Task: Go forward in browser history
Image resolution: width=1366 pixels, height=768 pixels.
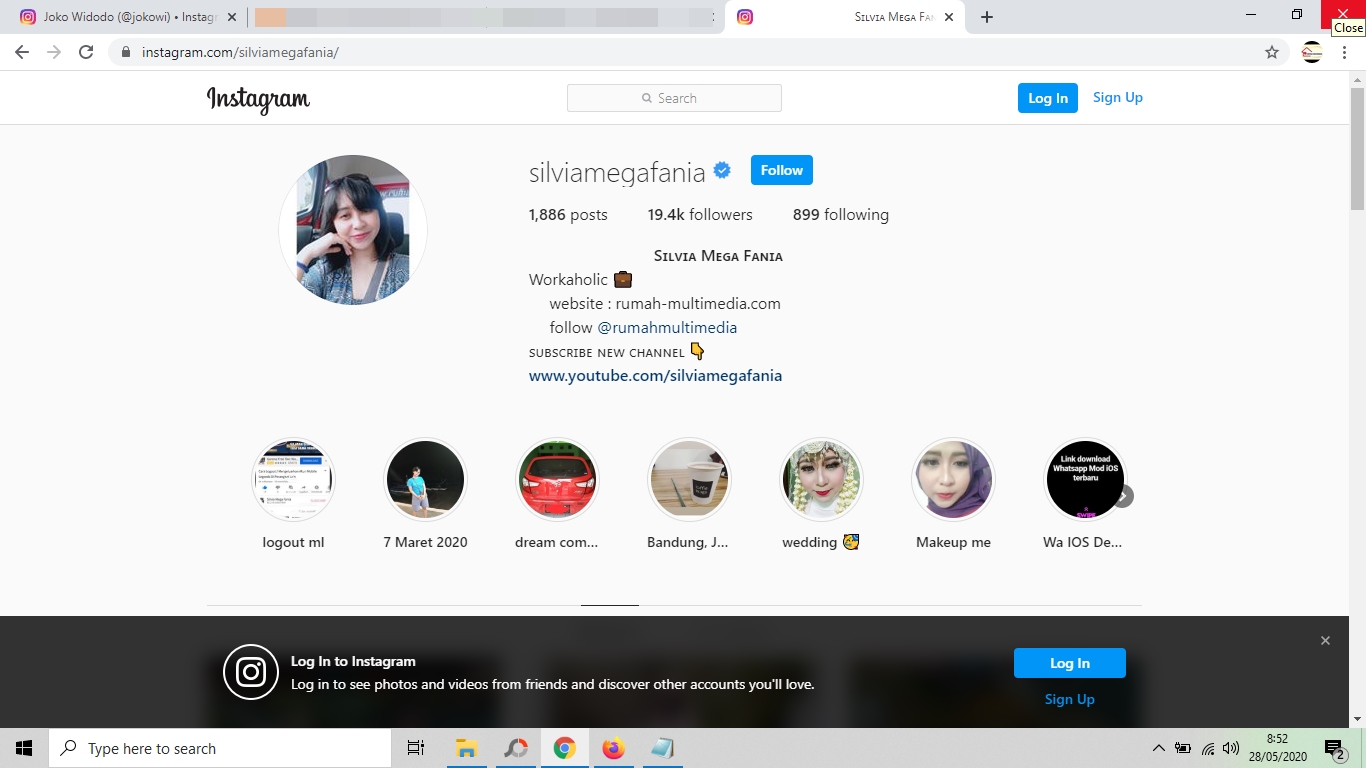Action: pos(54,52)
